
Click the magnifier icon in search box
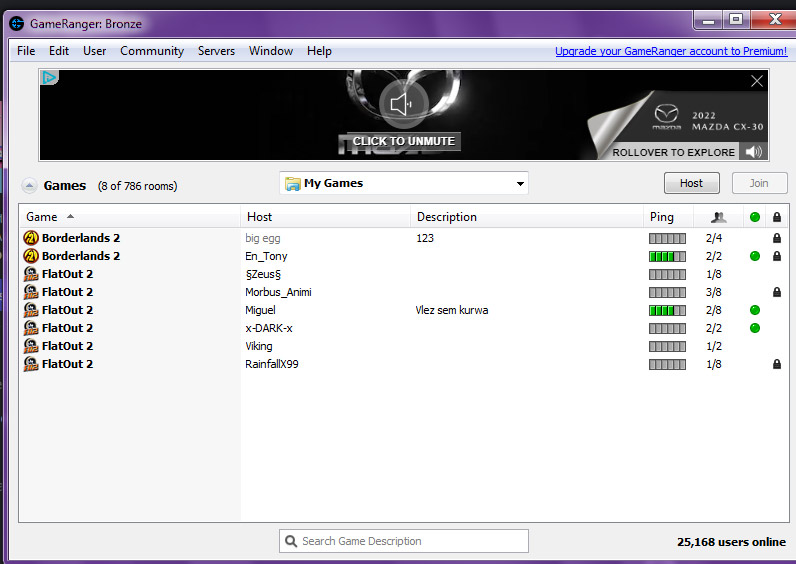click(x=291, y=541)
